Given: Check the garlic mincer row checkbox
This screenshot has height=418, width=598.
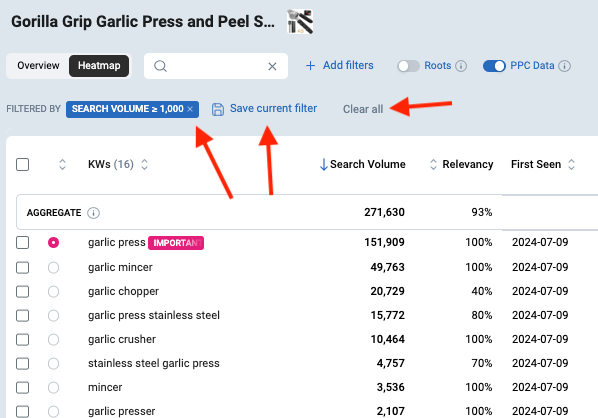Looking at the screenshot, I should [23, 267].
